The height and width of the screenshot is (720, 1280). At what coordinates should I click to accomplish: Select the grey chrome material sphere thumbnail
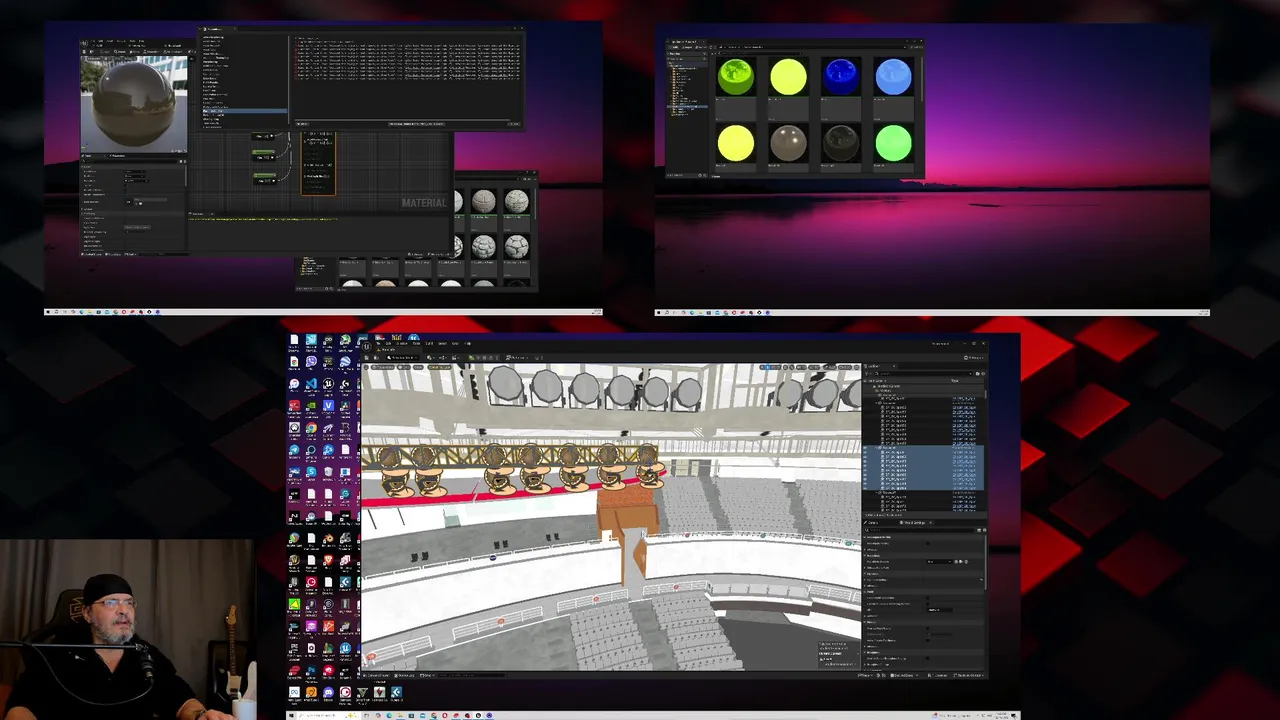[788, 143]
